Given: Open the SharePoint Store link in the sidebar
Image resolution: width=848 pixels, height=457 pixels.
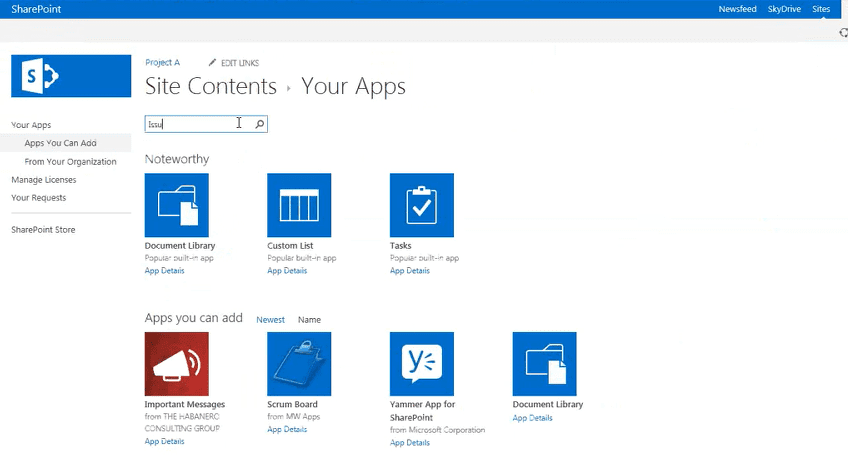Looking at the screenshot, I should (x=43, y=229).
